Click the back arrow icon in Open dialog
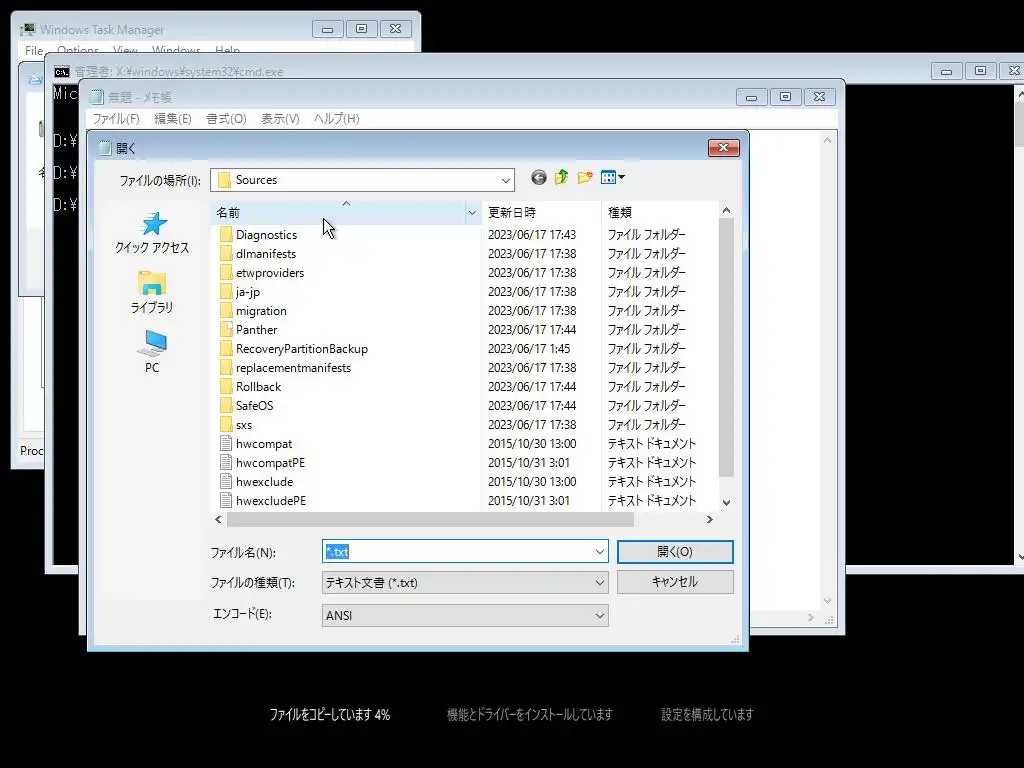1024x768 pixels. click(x=539, y=178)
